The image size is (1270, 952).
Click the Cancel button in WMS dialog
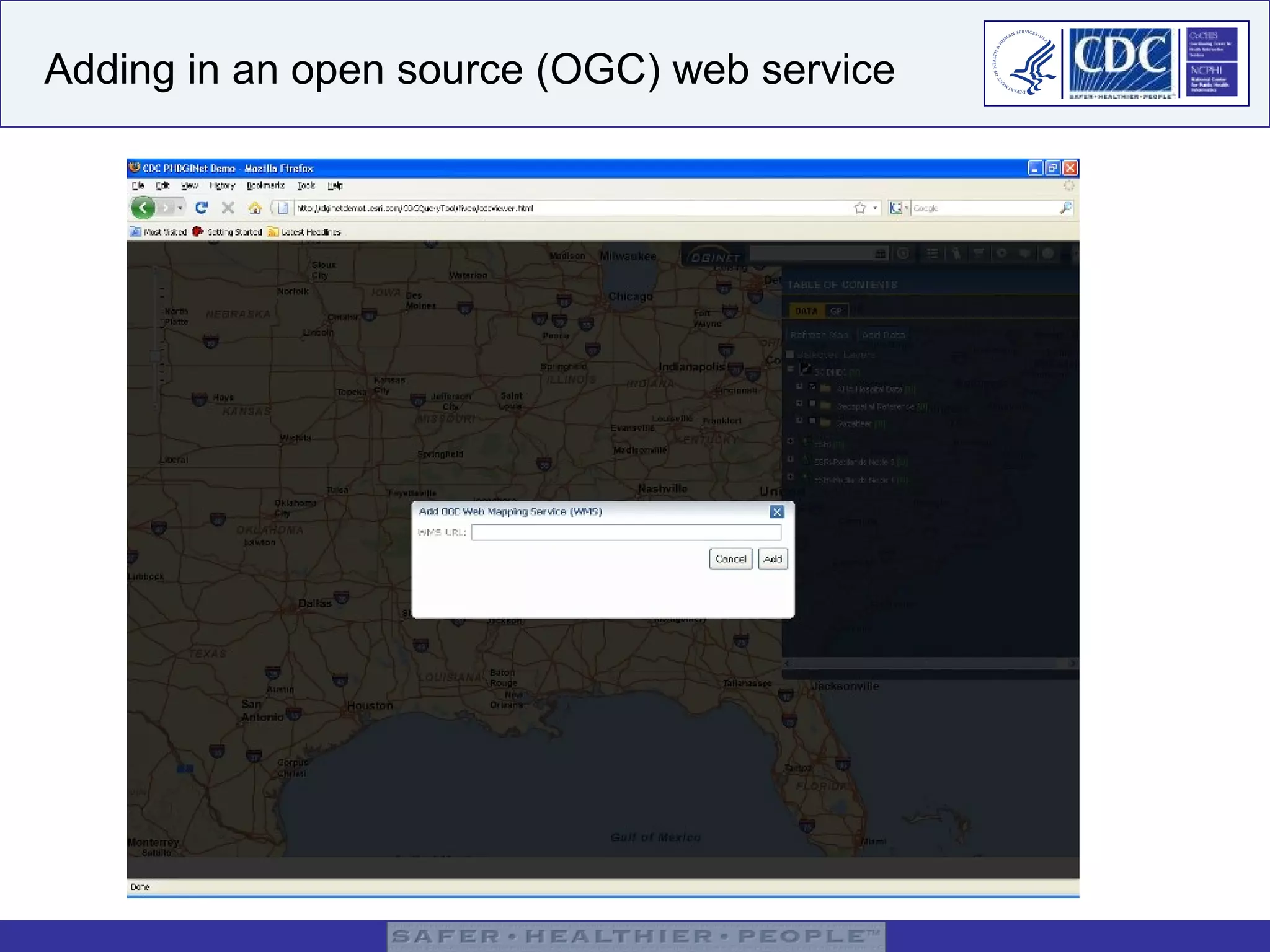coord(730,558)
